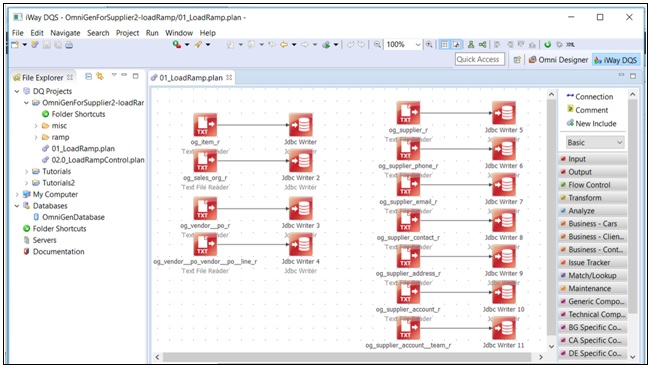
Task: Expand the My Computer node
Action: [17, 194]
